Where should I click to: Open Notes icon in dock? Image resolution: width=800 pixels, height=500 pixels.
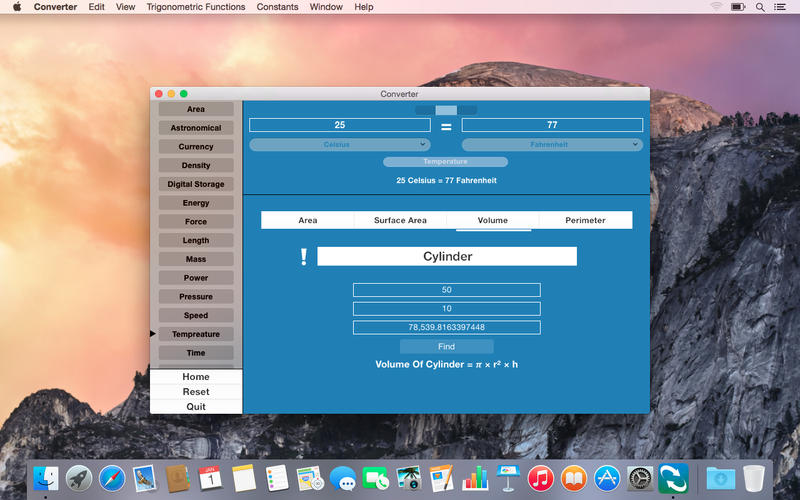(x=243, y=479)
